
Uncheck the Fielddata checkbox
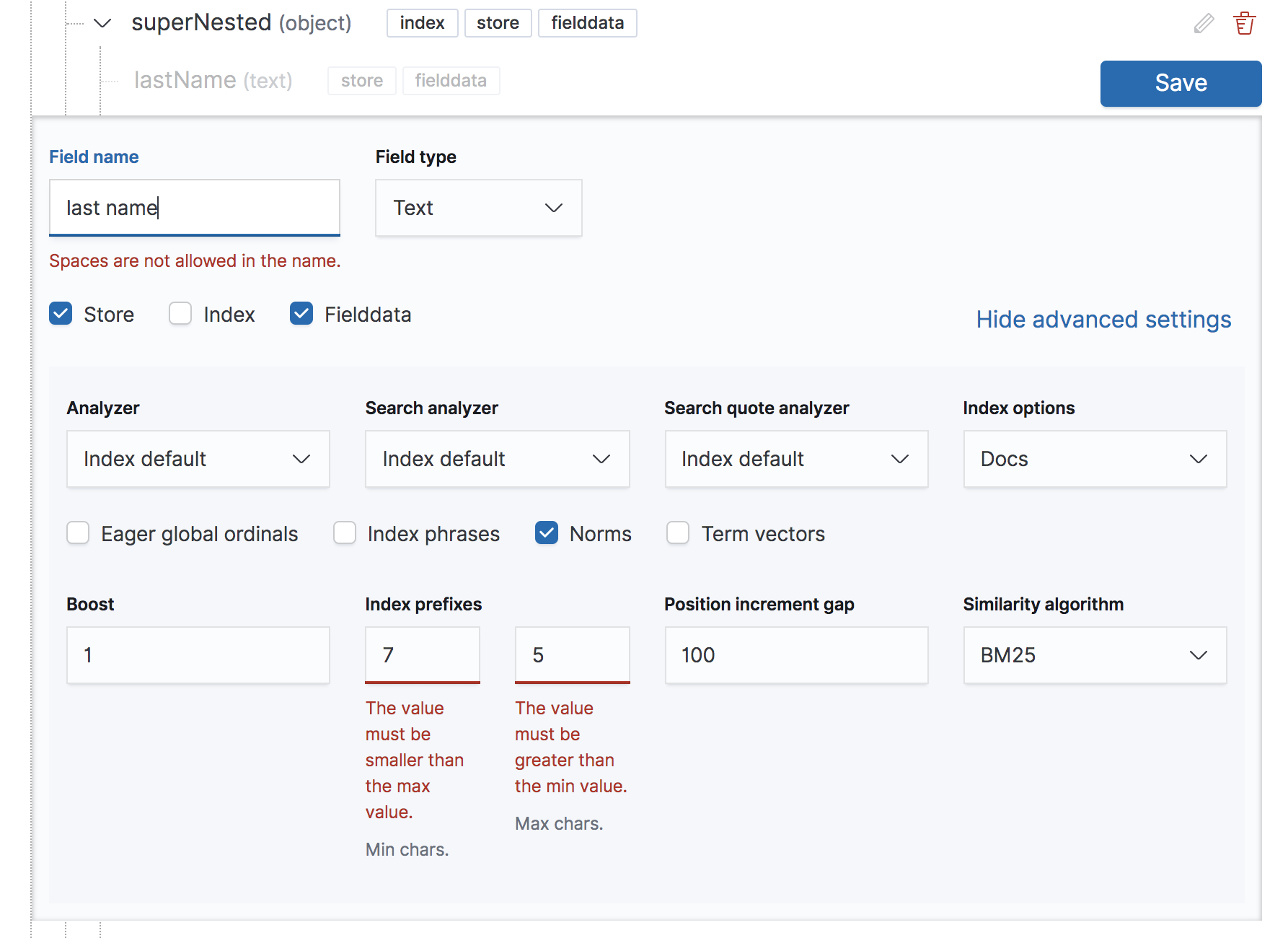(301, 314)
